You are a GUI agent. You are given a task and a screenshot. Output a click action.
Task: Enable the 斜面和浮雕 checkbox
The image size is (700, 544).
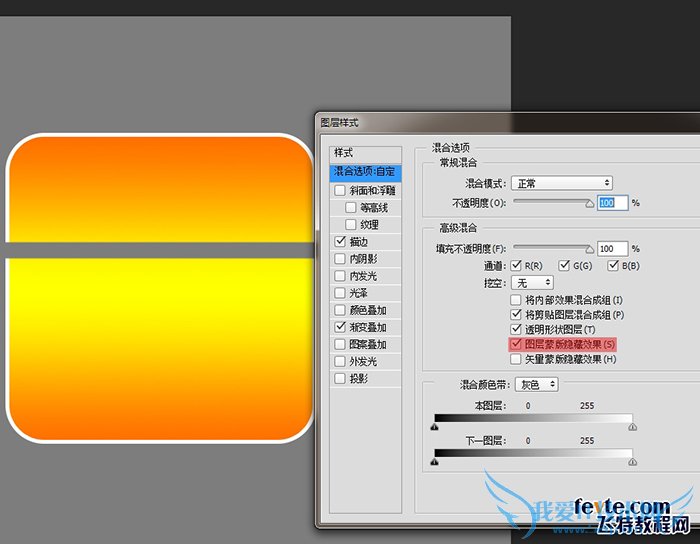(x=341, y=190)
